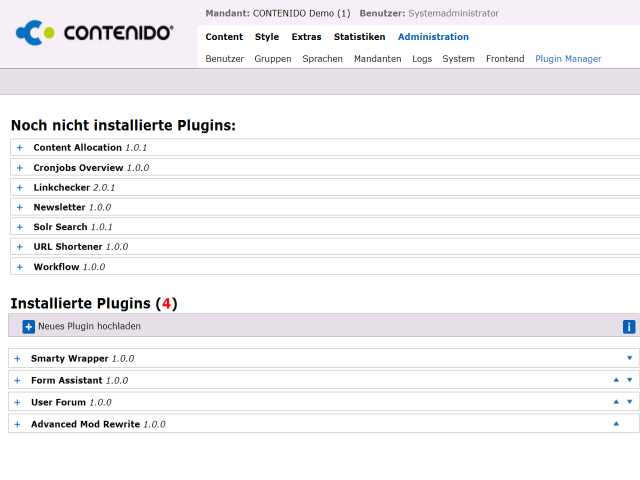Viewport: 640px width, 480px height.
Task: Expand Linkchecker plus sign
Action: (x=20, y=188)
